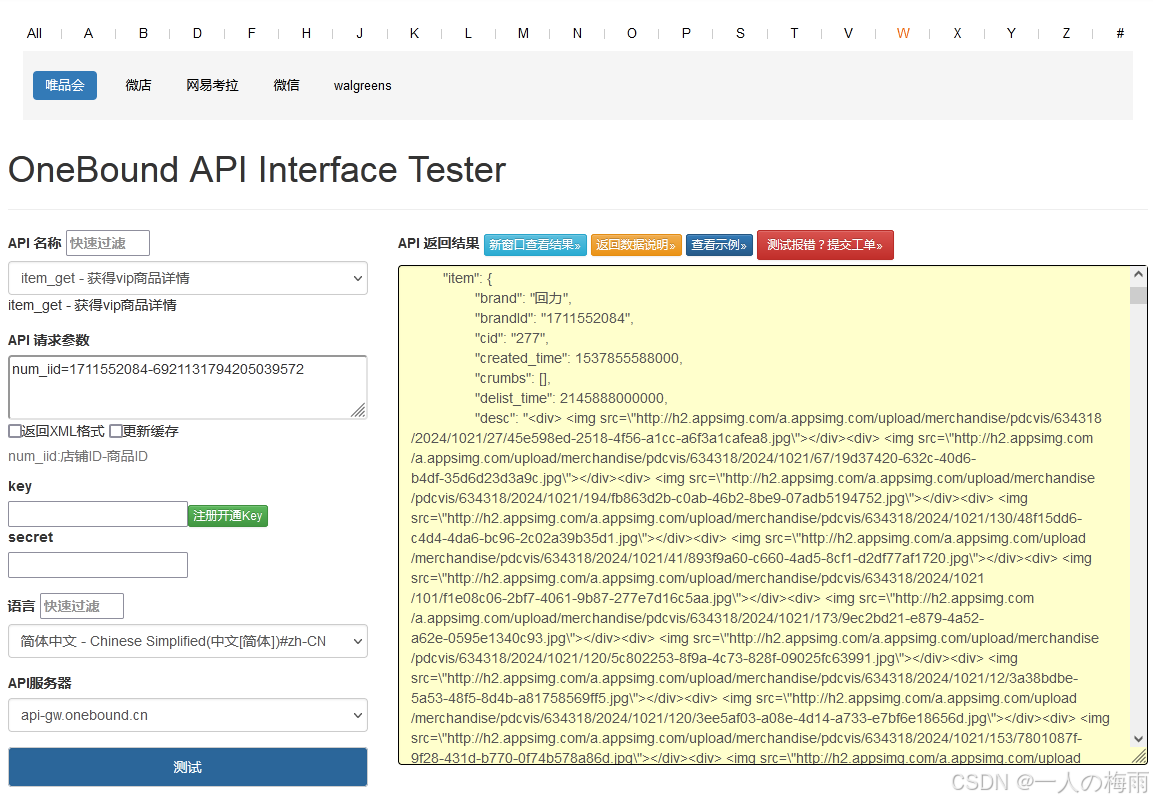Choose letter N in the index

577,33
